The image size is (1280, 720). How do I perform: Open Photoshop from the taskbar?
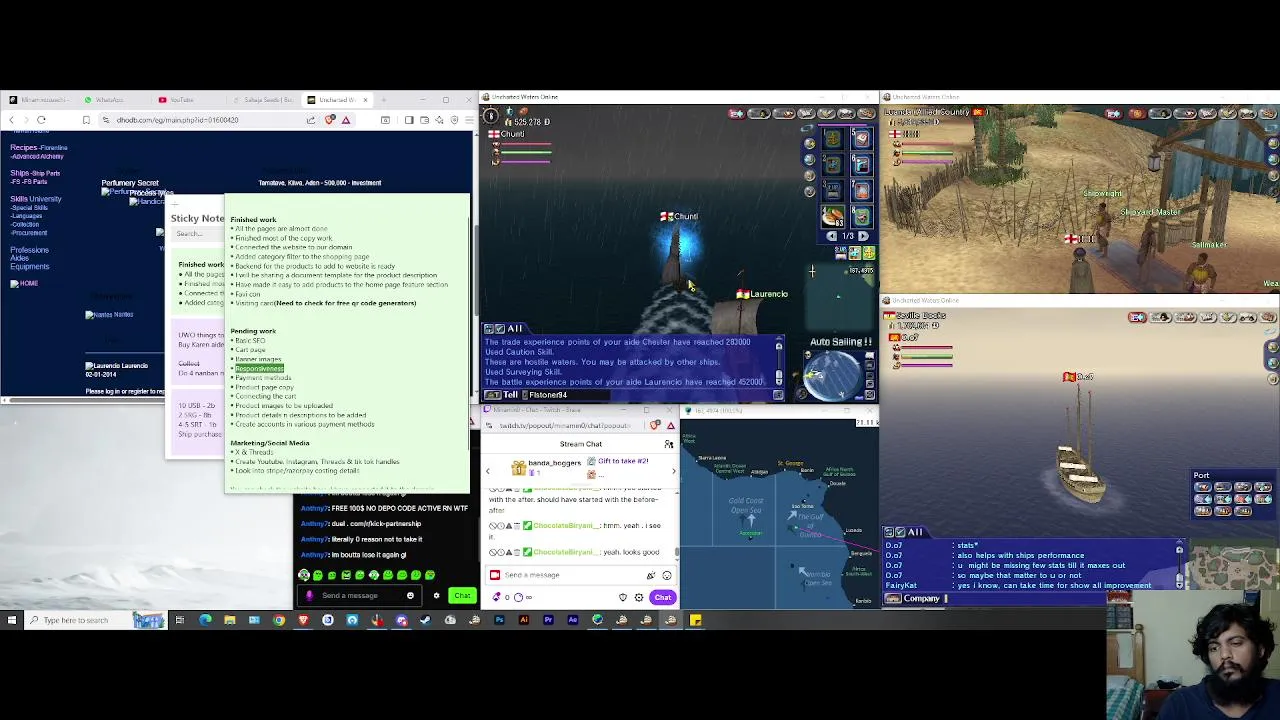pyautogui.click(x=499, y=620)
